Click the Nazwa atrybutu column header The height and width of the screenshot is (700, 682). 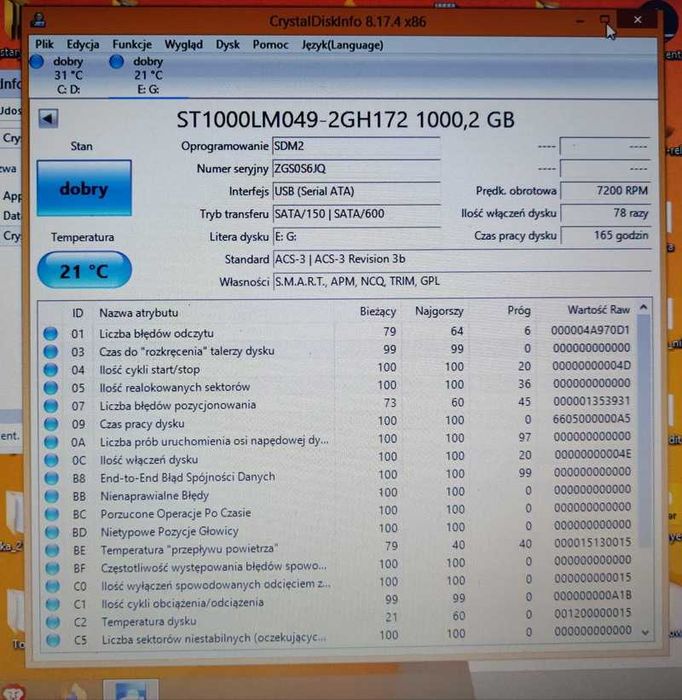click(x=138, y=313)
